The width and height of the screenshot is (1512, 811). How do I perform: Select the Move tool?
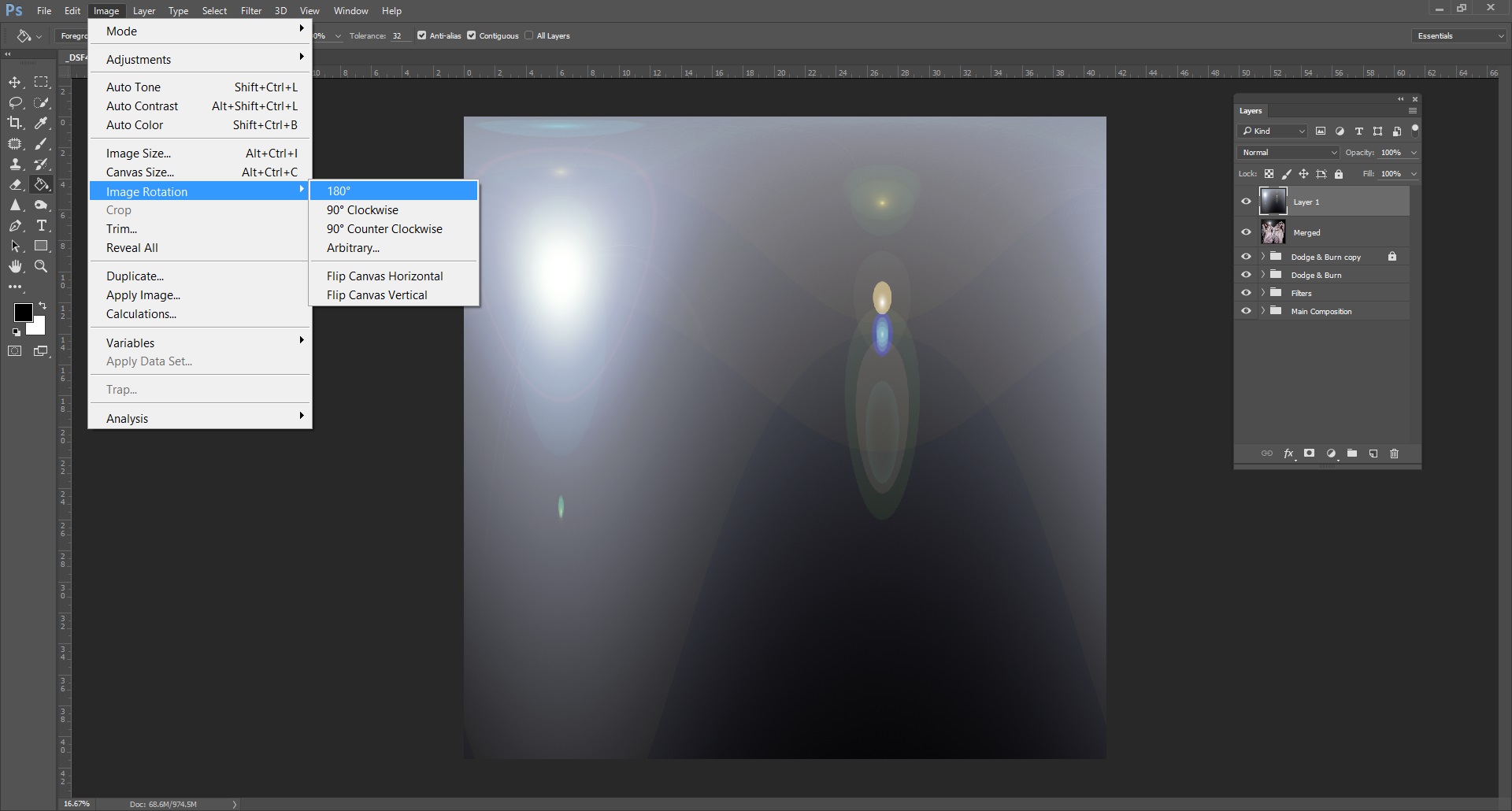(x=14, y=82)
